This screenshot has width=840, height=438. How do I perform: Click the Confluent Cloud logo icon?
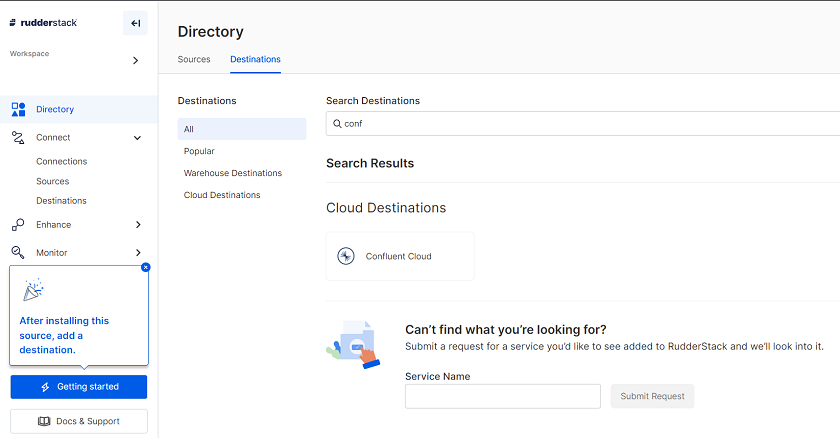(346, 256)
